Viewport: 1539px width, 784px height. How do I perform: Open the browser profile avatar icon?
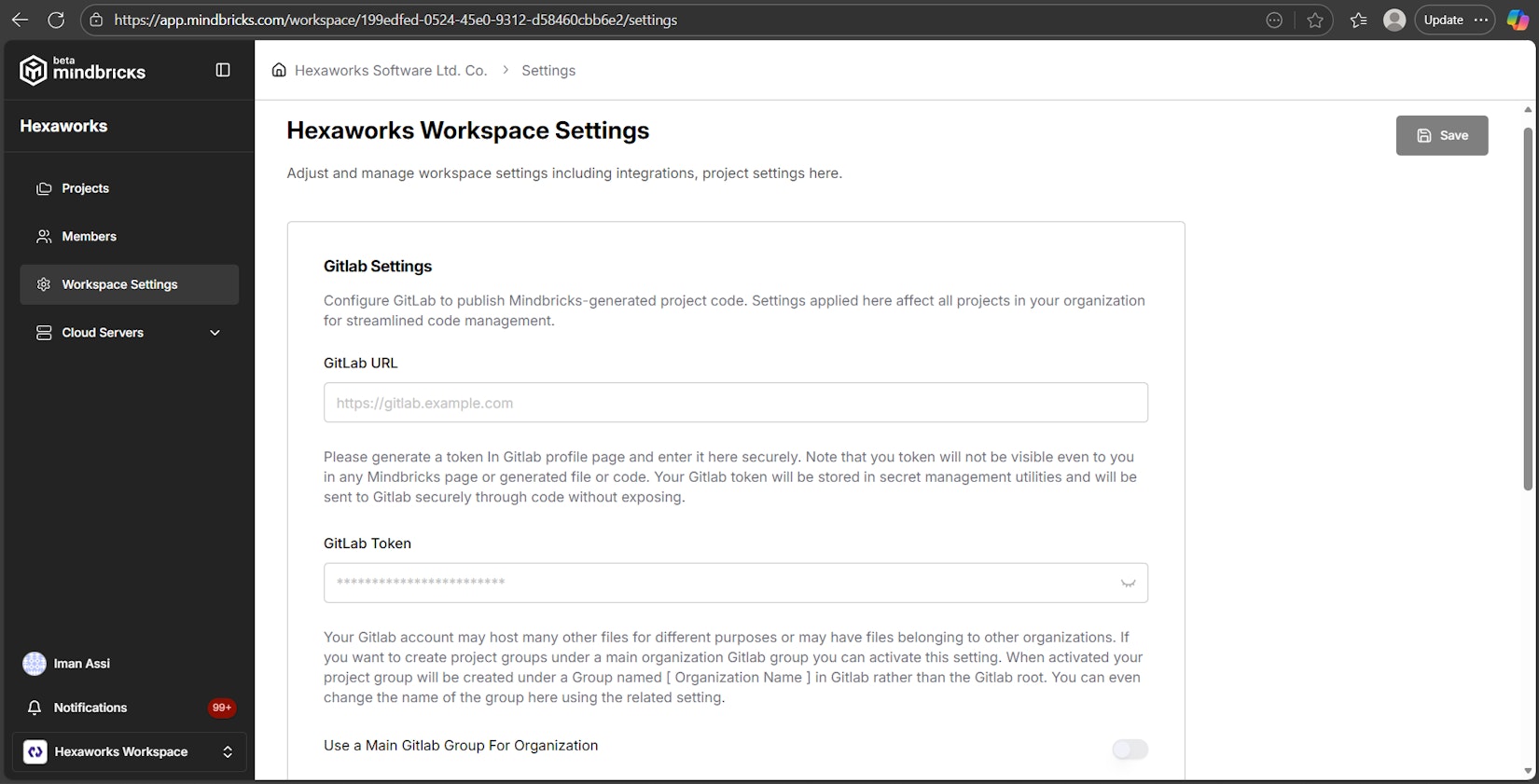point(1393,20)
